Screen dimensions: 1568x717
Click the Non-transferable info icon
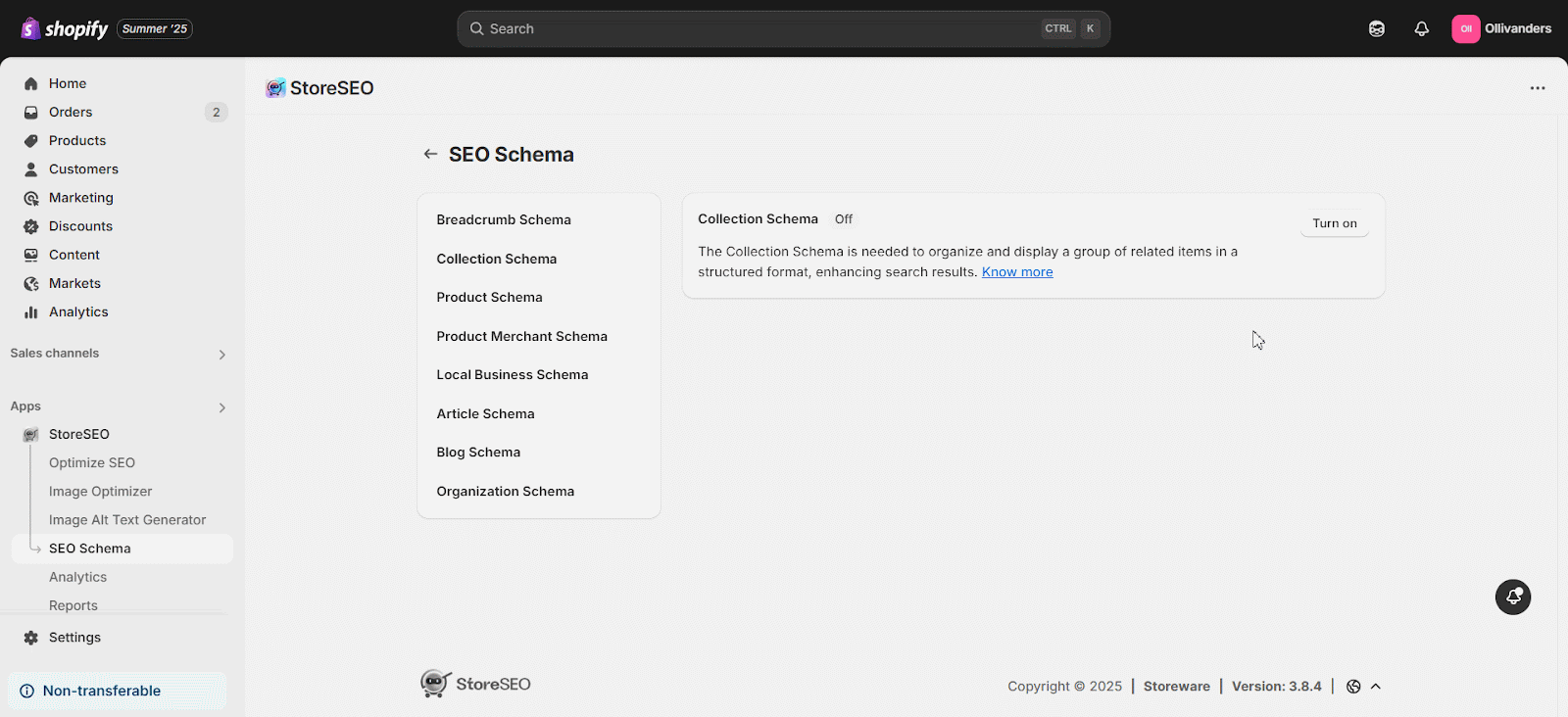click(x=26, y=691)
